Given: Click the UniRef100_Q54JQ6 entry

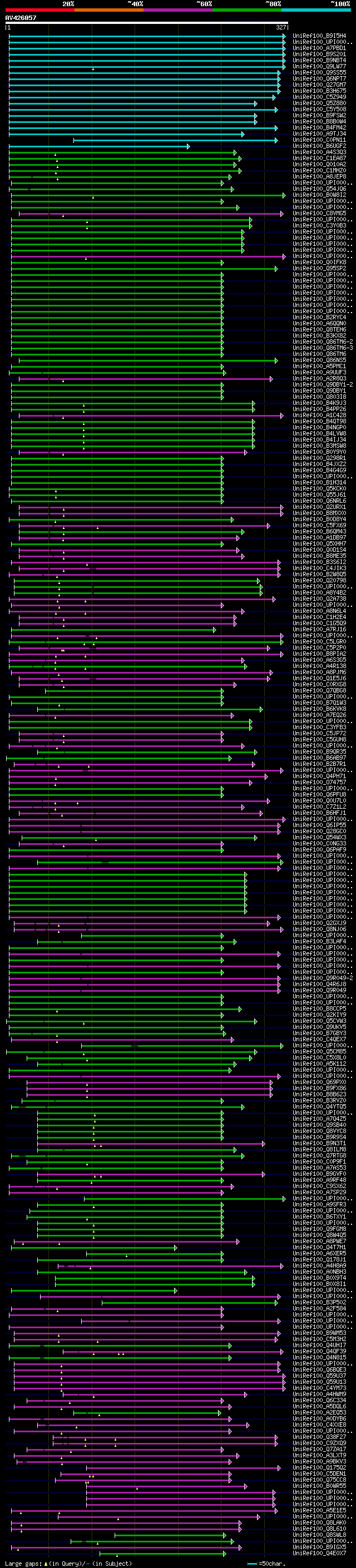Looking at the screenshot, I should (x=319, y=189).
